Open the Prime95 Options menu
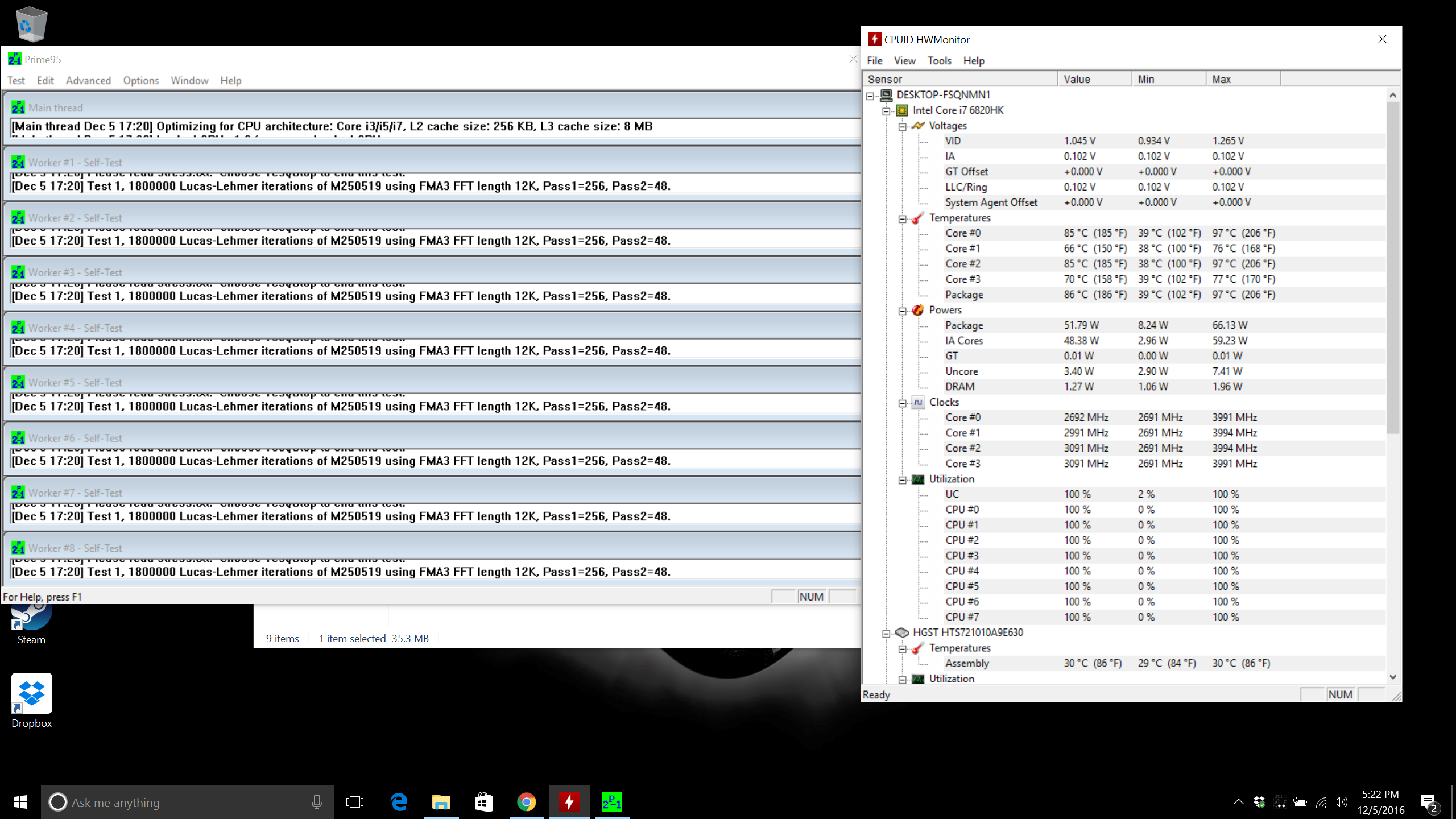This screenshot has height=819, width=1456. coord(140,80)
